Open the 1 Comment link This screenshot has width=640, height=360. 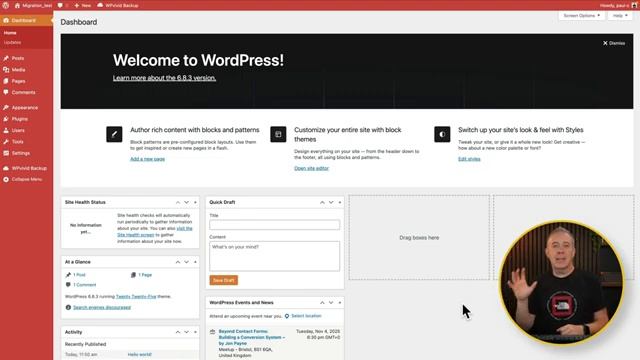(x=84, y=285)
